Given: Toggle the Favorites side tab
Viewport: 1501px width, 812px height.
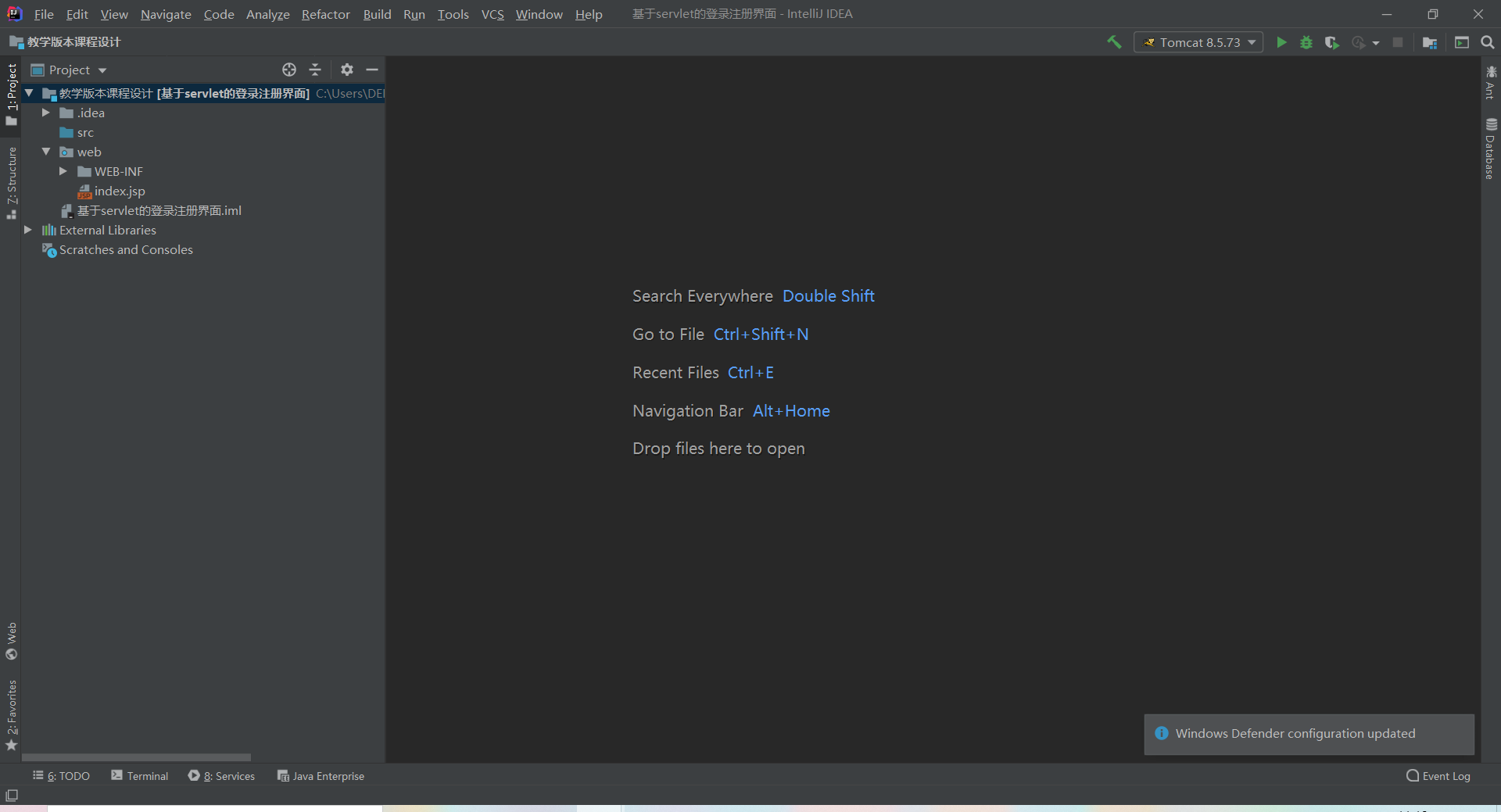Looking at the screenshot, I should coord(11,715).
